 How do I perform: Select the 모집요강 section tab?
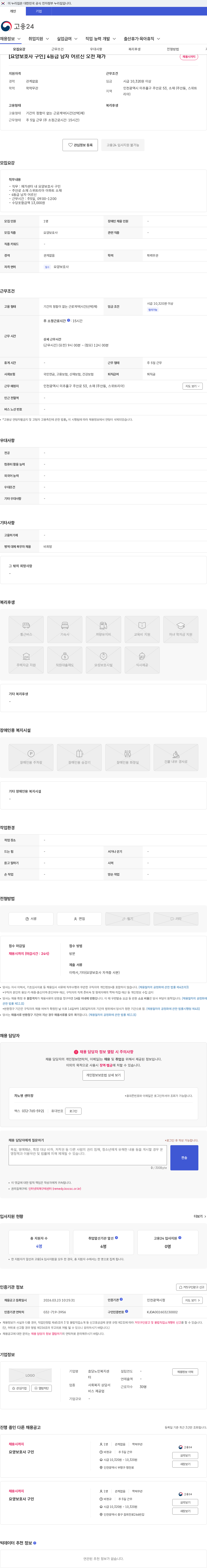click(19, 49)
